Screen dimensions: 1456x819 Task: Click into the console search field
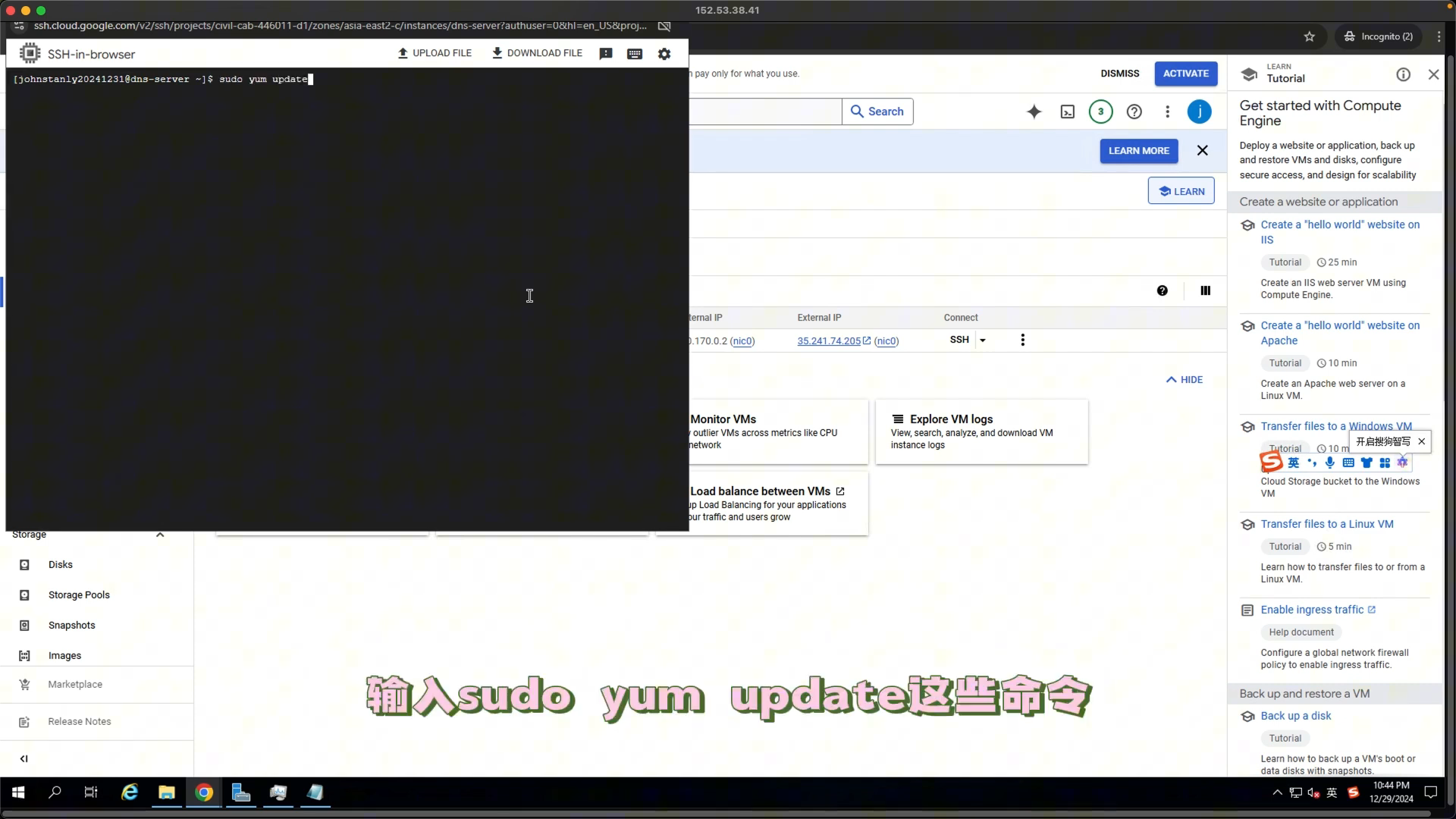click(764, 111)
